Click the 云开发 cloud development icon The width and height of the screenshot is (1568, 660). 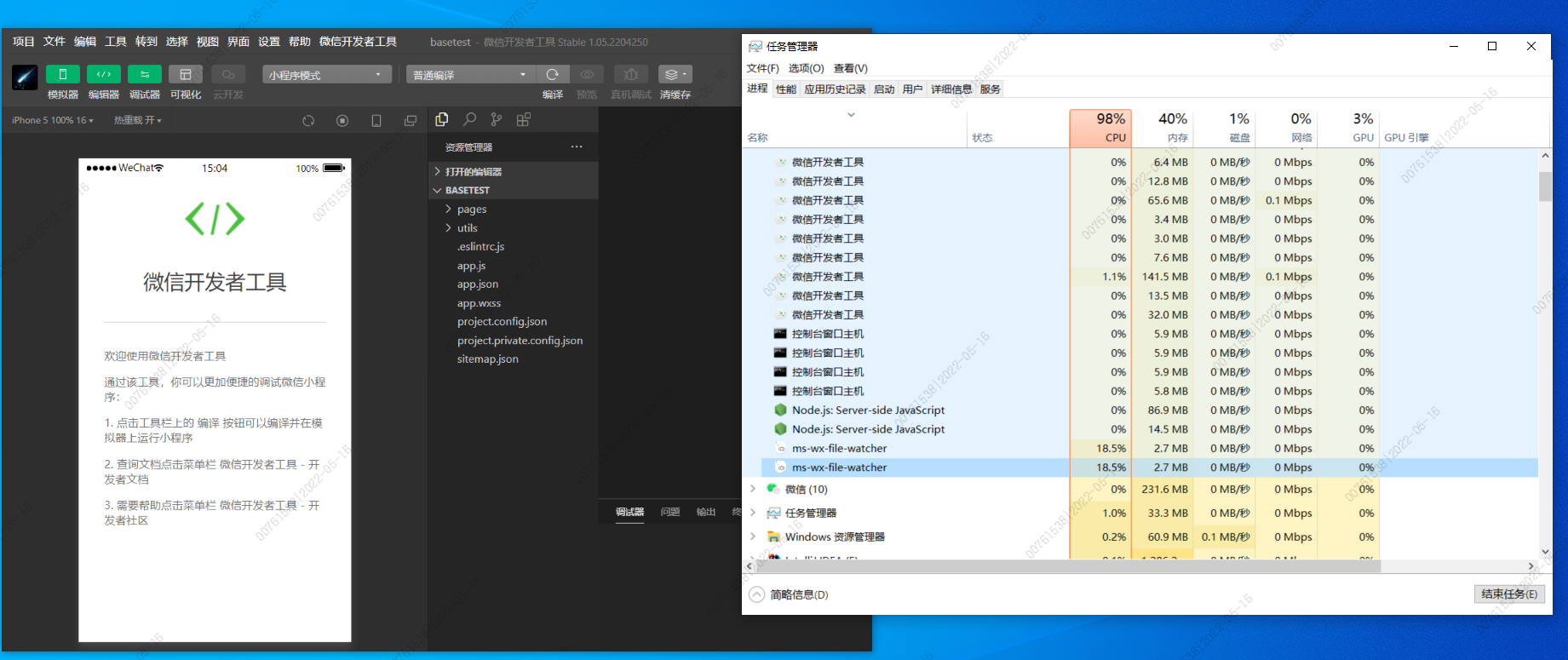228,74
